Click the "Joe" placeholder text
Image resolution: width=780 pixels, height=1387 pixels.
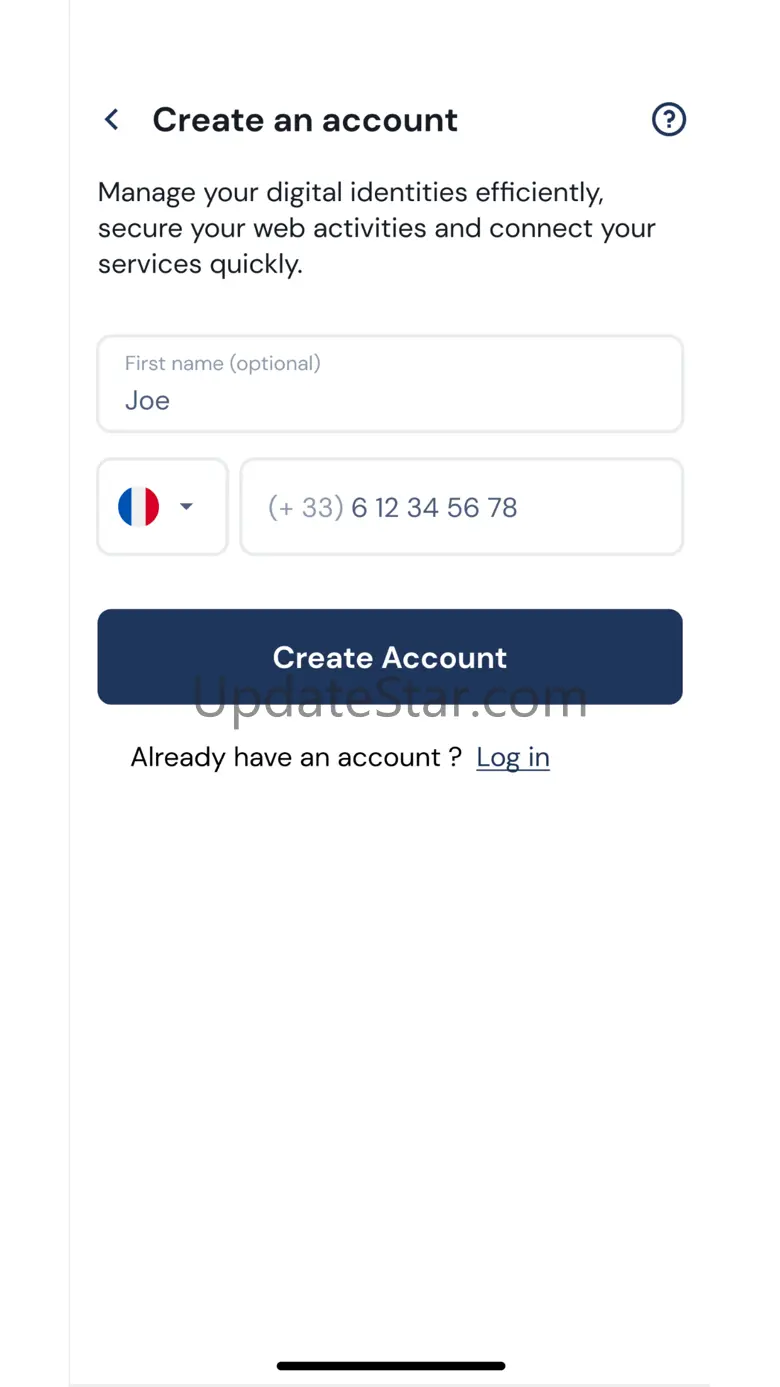pyautogui.click(x=147, y=401)
